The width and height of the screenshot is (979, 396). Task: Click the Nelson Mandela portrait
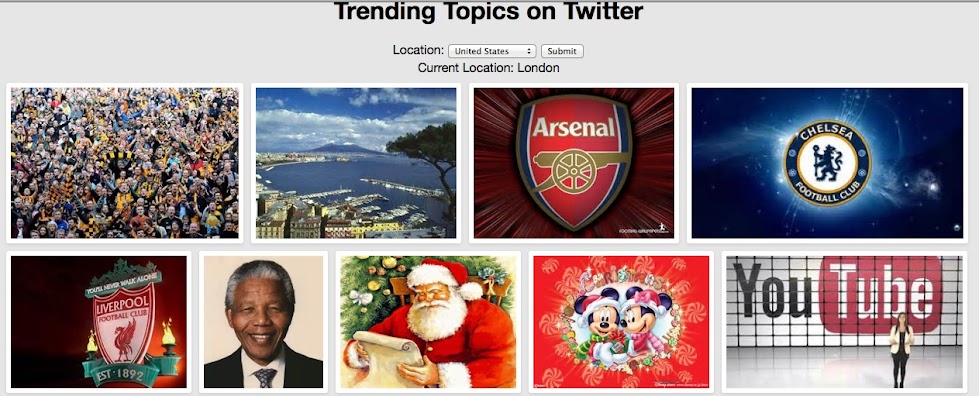(263, 322)
